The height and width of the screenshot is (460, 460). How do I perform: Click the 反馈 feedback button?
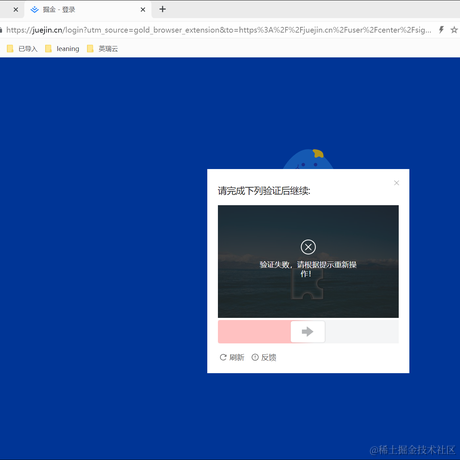(264, 357)
